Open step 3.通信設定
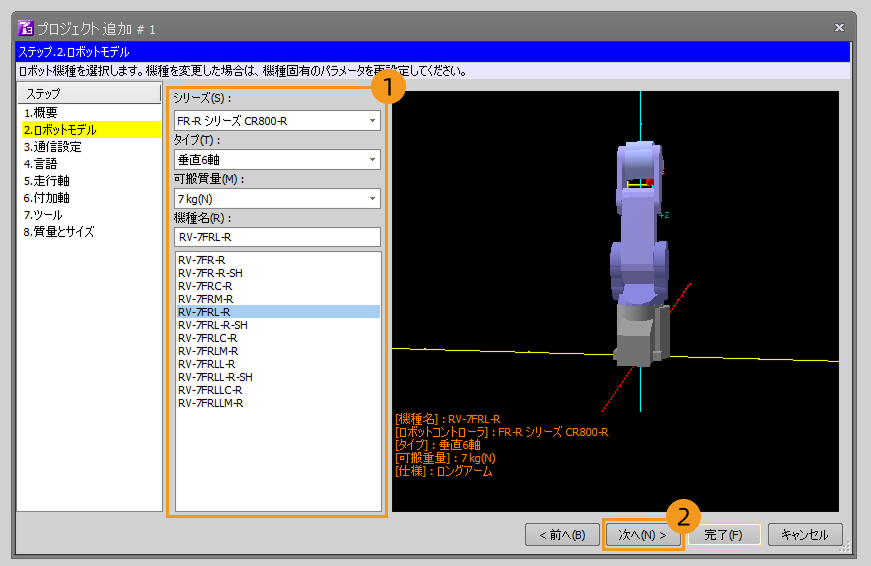This screenshot has width=871, height=566. [x=53, y=146]
